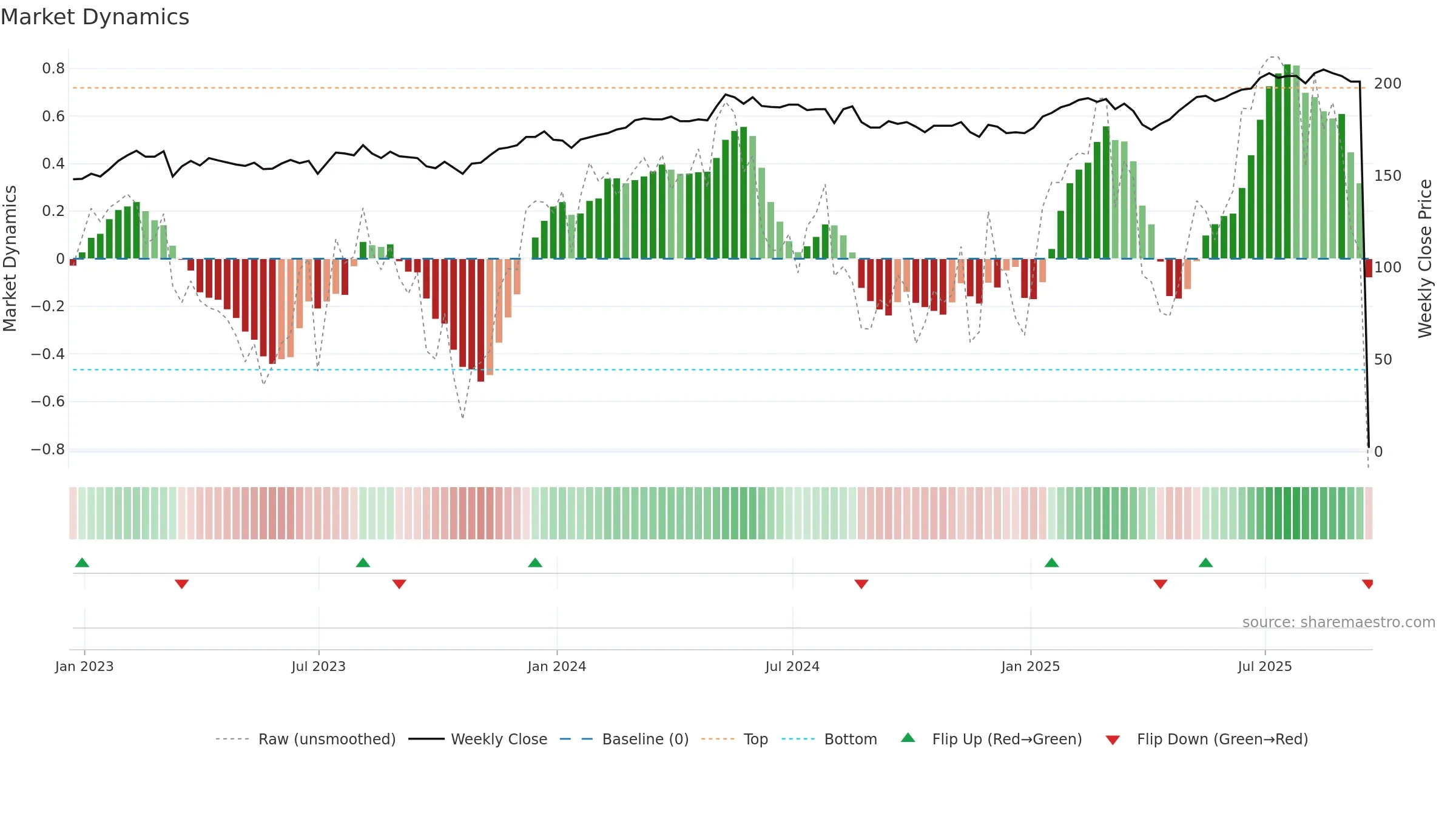Image resolution: width=1456 pixels, height=819 pixels.
Task: Click the orange dashed line sample beside Top in legend
Action: (718, 739)
